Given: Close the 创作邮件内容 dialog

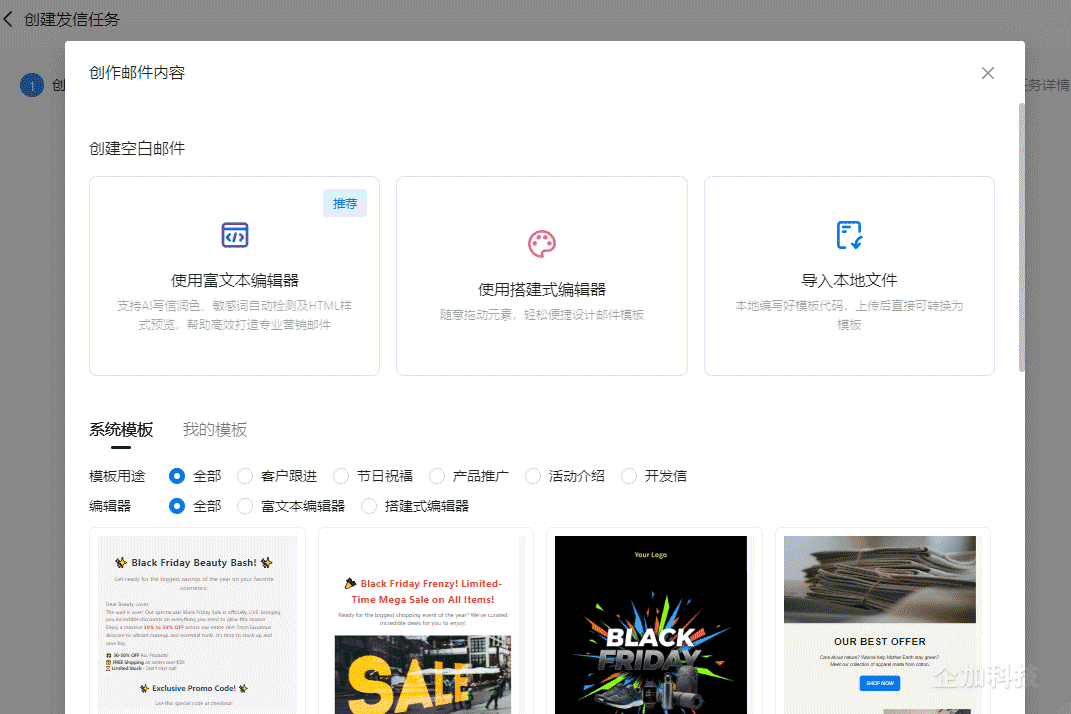Looking at the screenshot, I should [987, 73].
